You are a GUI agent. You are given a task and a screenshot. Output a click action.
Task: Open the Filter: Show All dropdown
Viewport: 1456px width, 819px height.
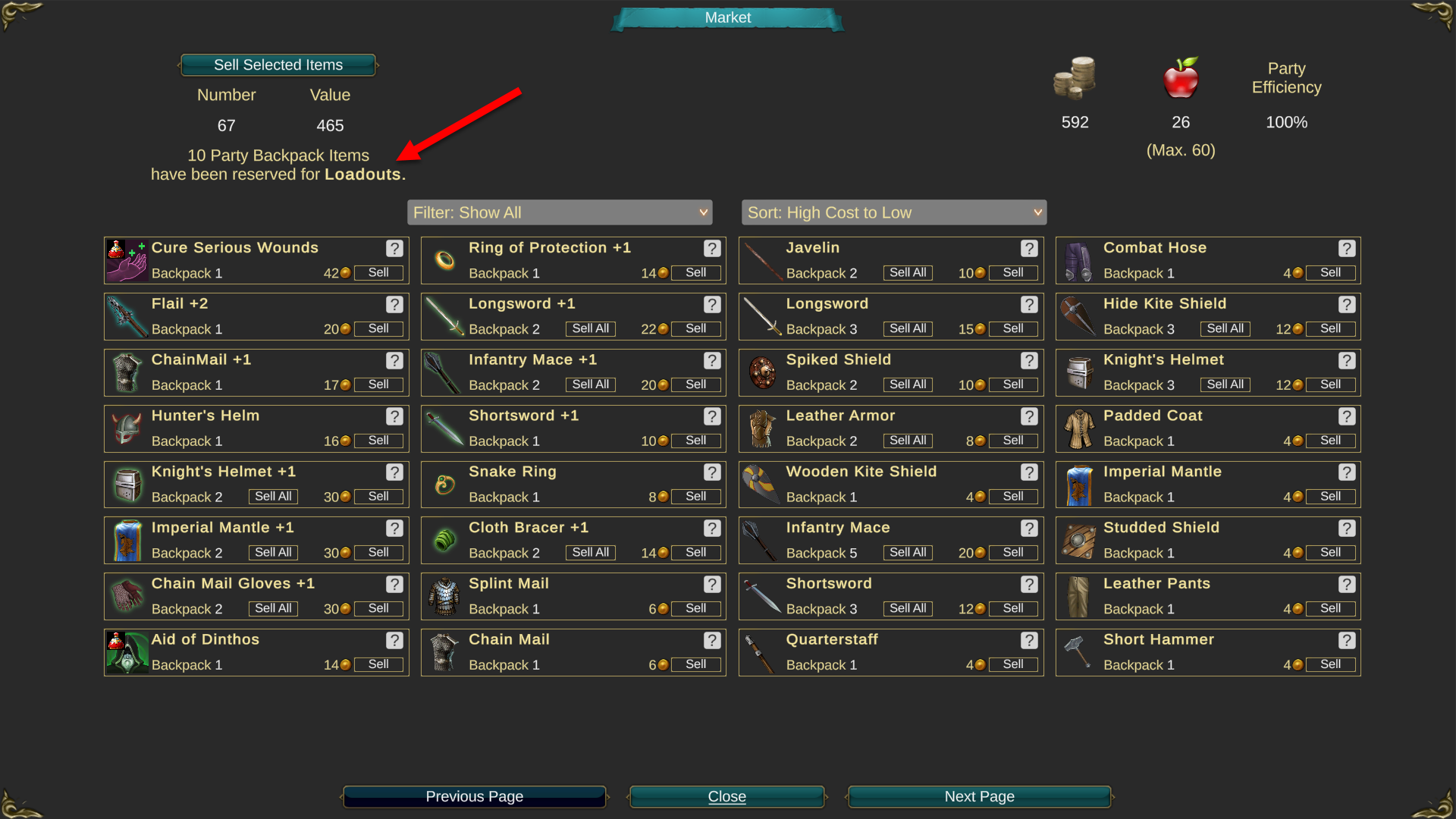click(560, 212)
